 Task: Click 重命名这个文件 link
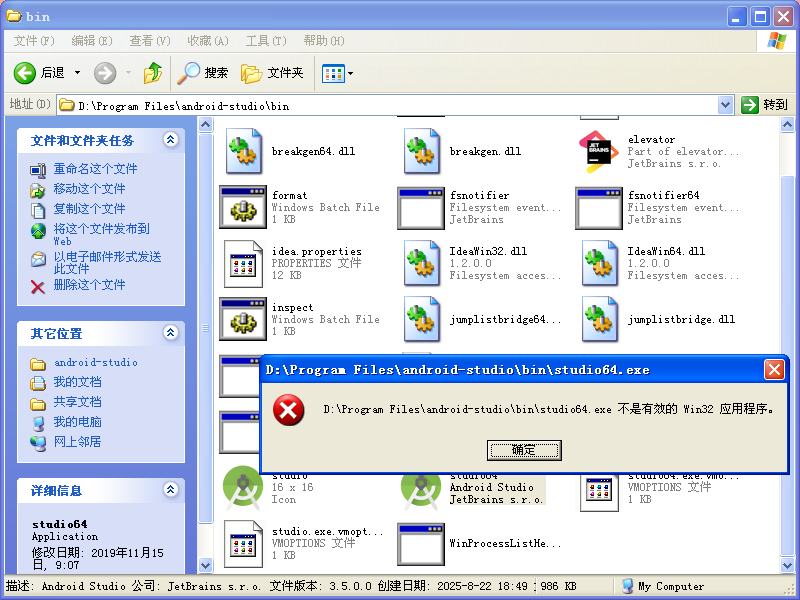tap(95, 169)
